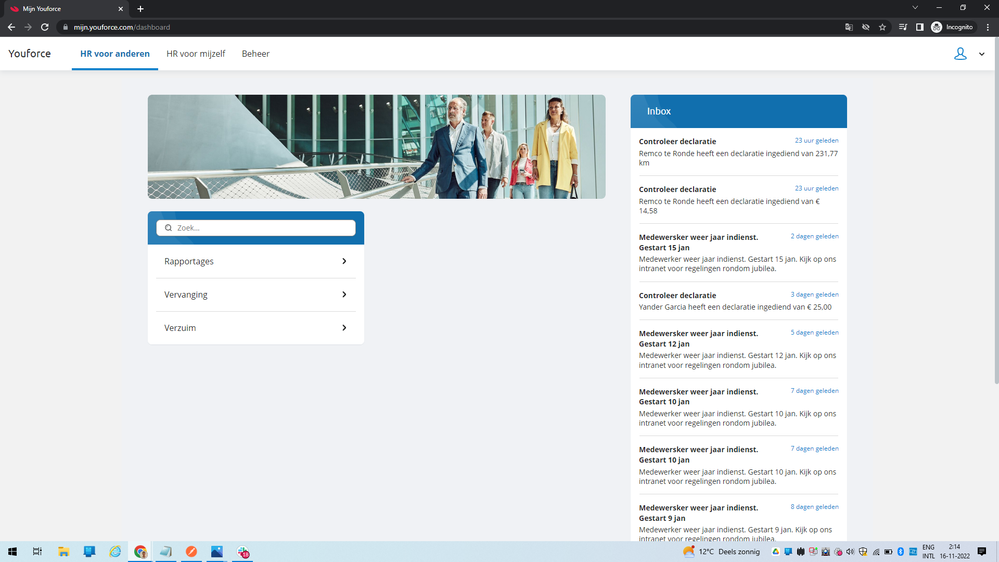The width and height of the screenshot is (999, 562).
Task: Click the search magnifier icon
Action: pyautogui.click(x=168, y=227)
